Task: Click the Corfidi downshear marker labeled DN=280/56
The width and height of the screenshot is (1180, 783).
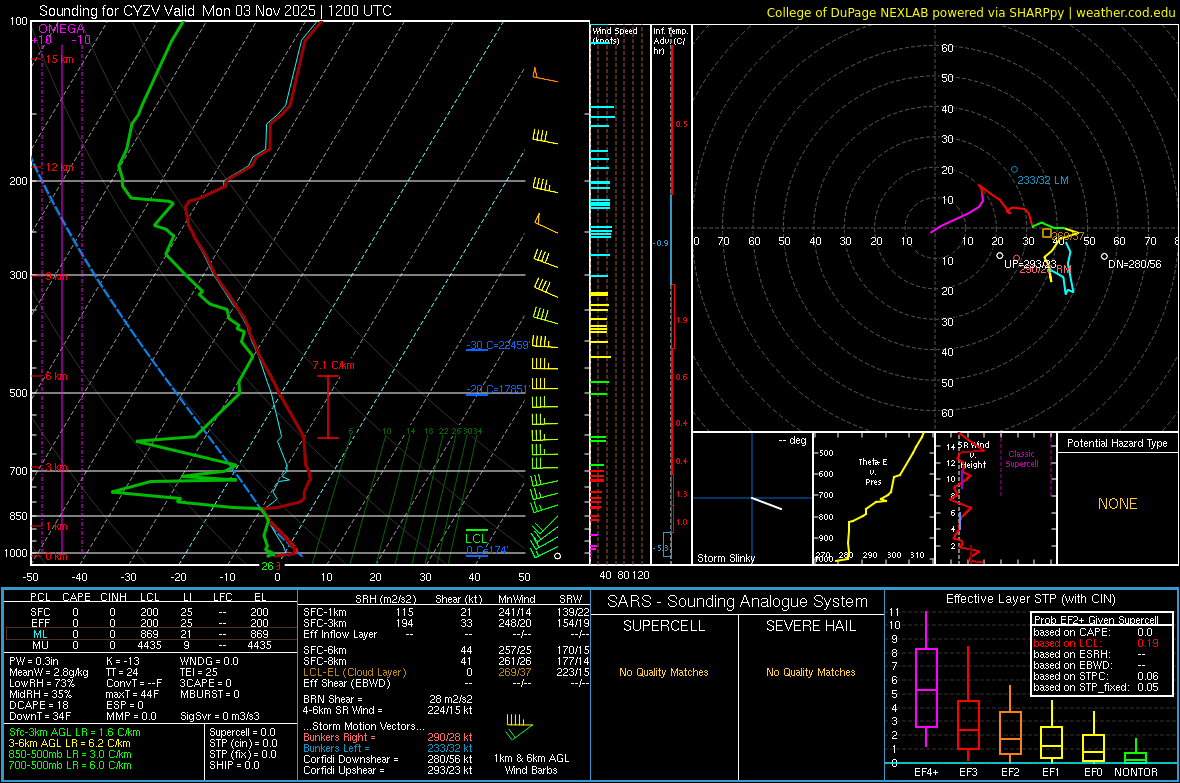Action: tap(1104, 257)
